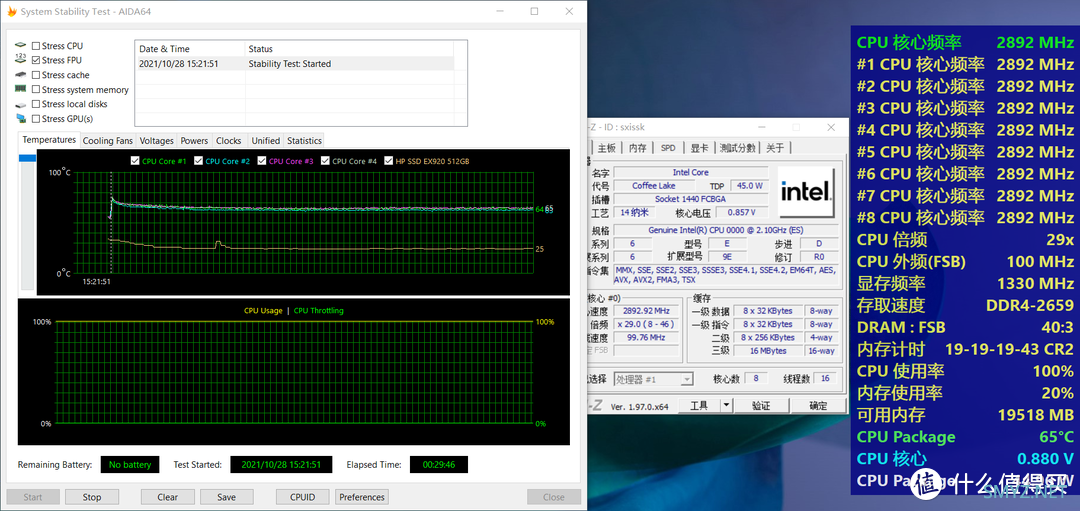Switch to the Temperatures tab
Screen dimensions: 1080x511
click(49, 140)
